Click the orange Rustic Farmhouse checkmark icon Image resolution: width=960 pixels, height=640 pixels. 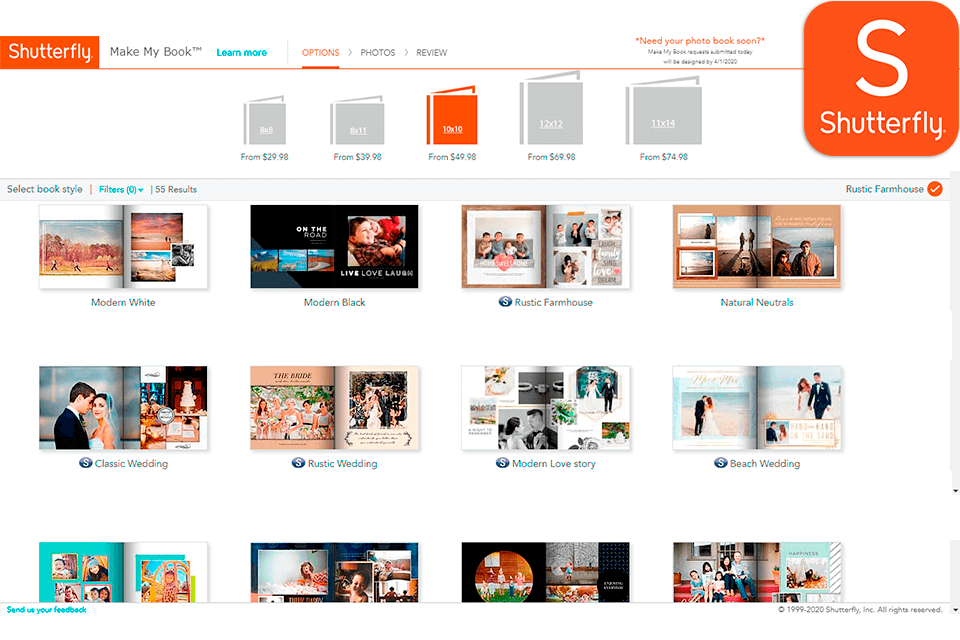[935, 189]
